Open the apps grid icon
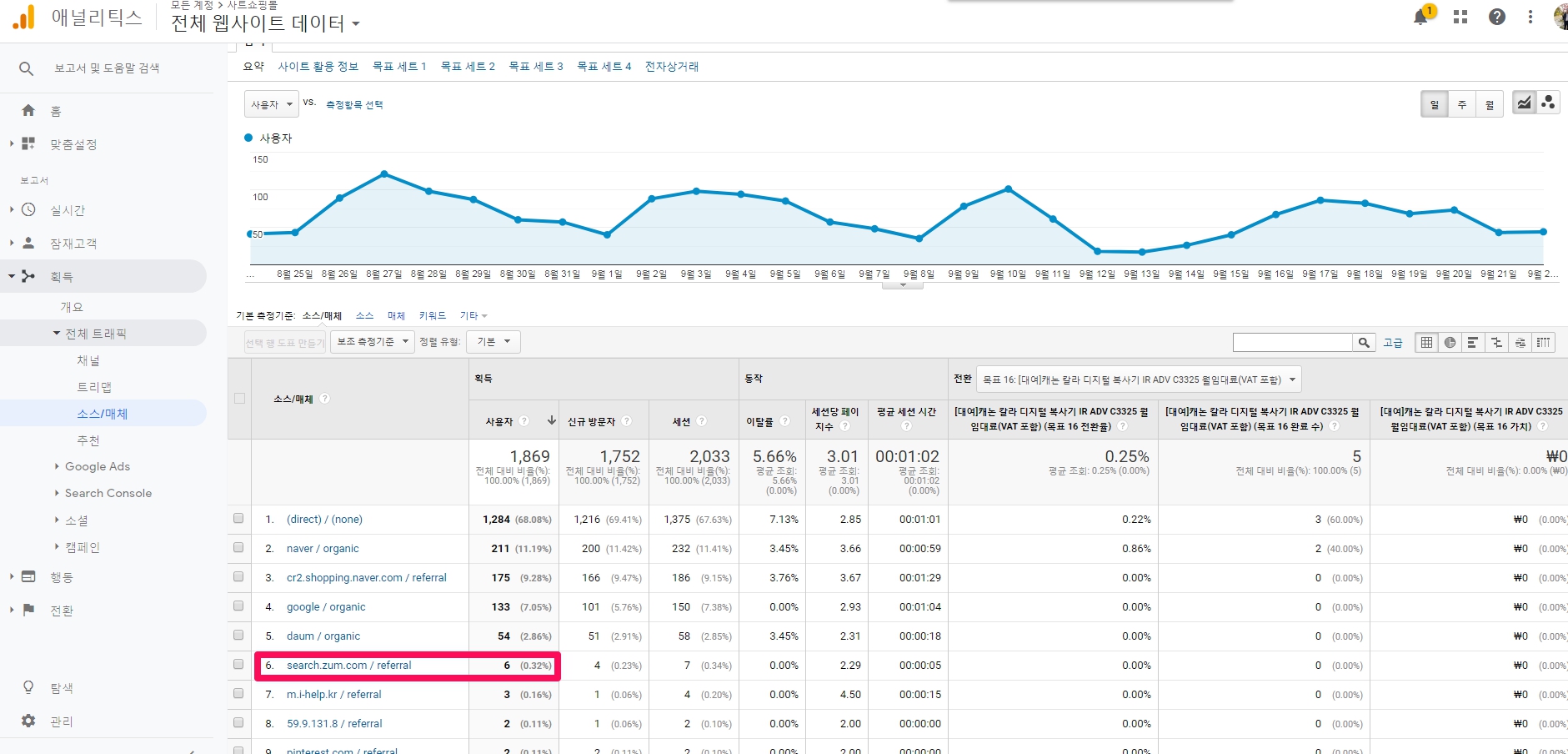 (x=1460, y=17)
